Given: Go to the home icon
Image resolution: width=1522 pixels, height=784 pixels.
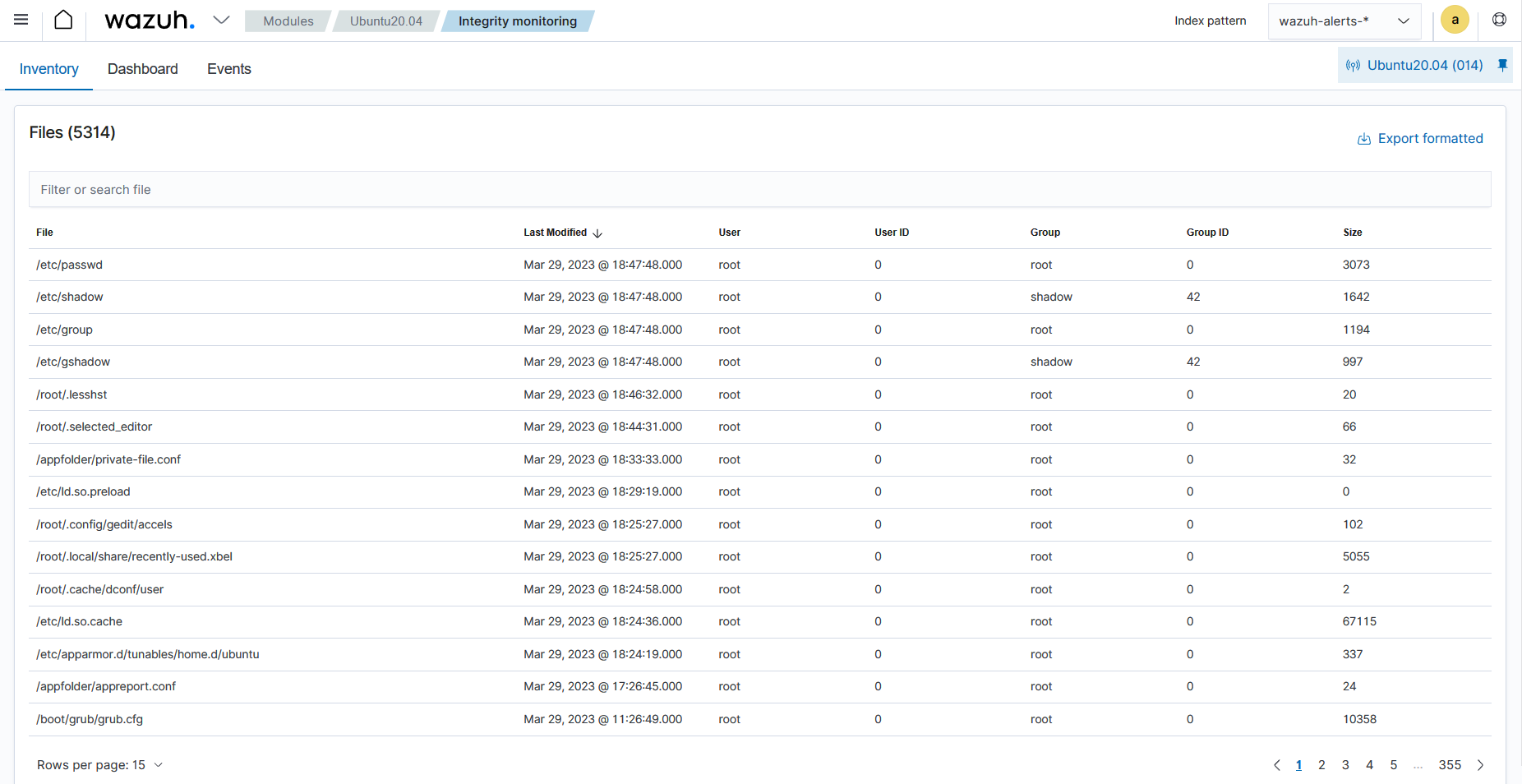Looking at the screenshot, I should pyautogui.click(x=63, y=20).
